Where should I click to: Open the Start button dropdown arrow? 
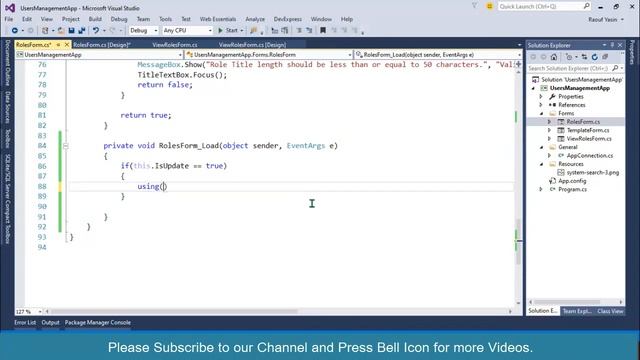pos(242,31)
